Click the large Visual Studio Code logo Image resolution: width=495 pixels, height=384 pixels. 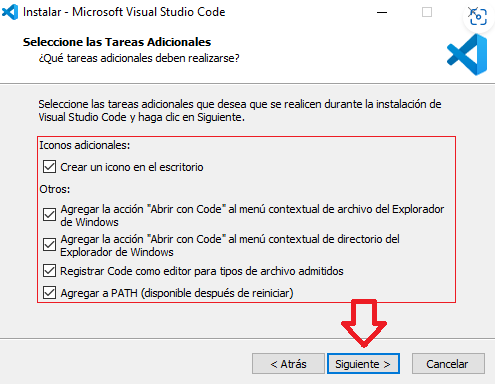[x=467, y=54]
